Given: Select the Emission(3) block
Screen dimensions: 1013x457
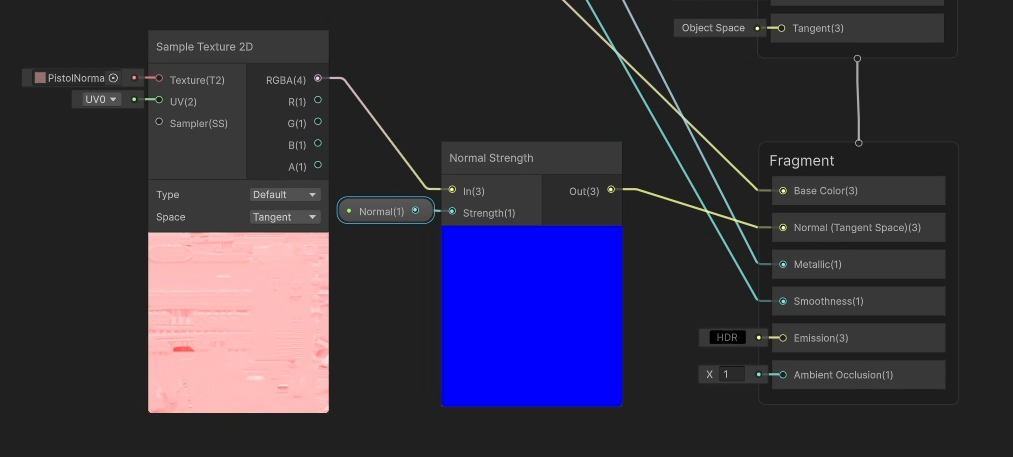Looking at the screenshot, I should click(x=859, y=338).
